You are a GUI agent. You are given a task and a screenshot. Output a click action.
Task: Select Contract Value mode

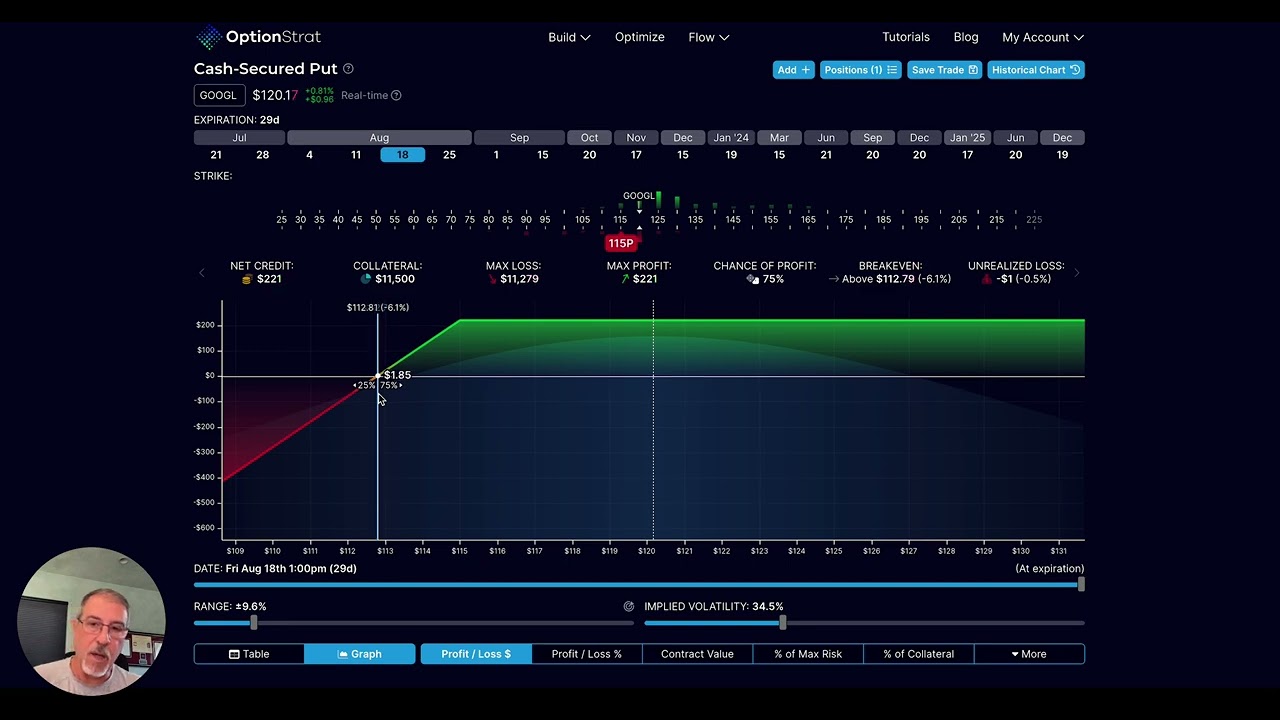pos(697,654)
